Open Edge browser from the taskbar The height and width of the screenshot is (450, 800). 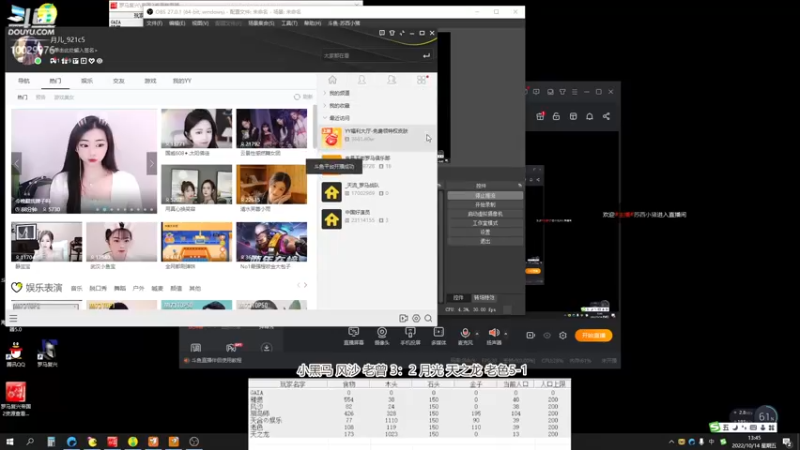[x=71, y=441]
